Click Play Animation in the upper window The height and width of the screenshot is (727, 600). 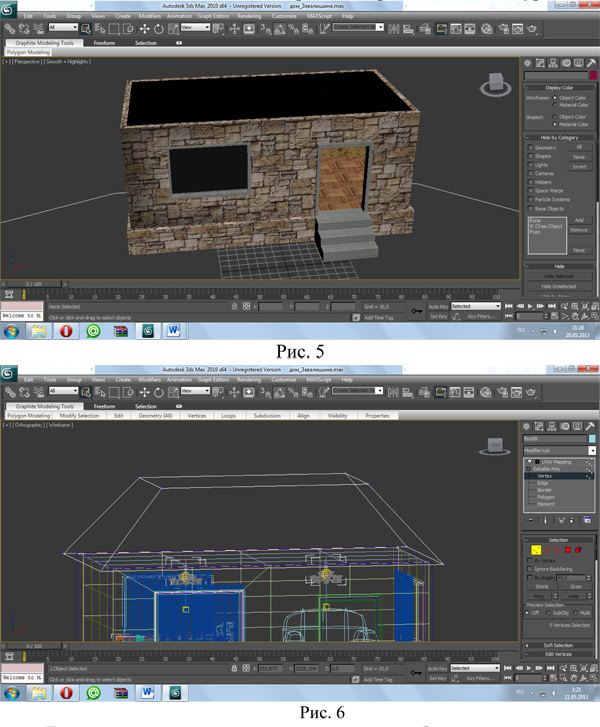click(x=530, y=306)
